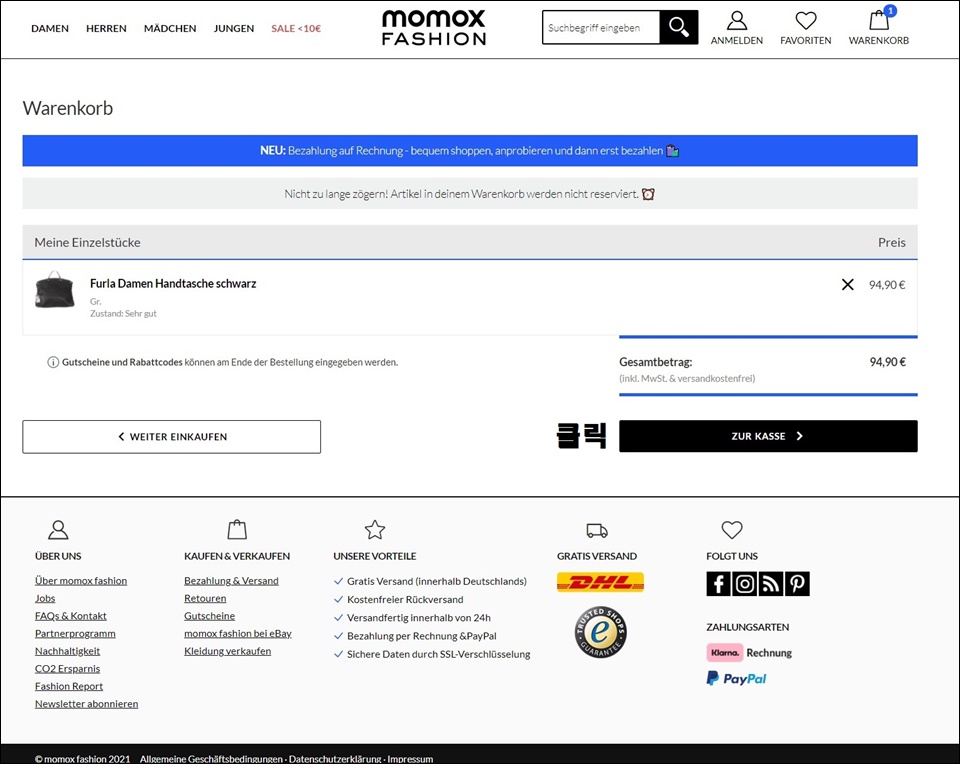Open the Damen category
Screen dimensions: 960x764
pyautogui.click(x=50, y=28)
